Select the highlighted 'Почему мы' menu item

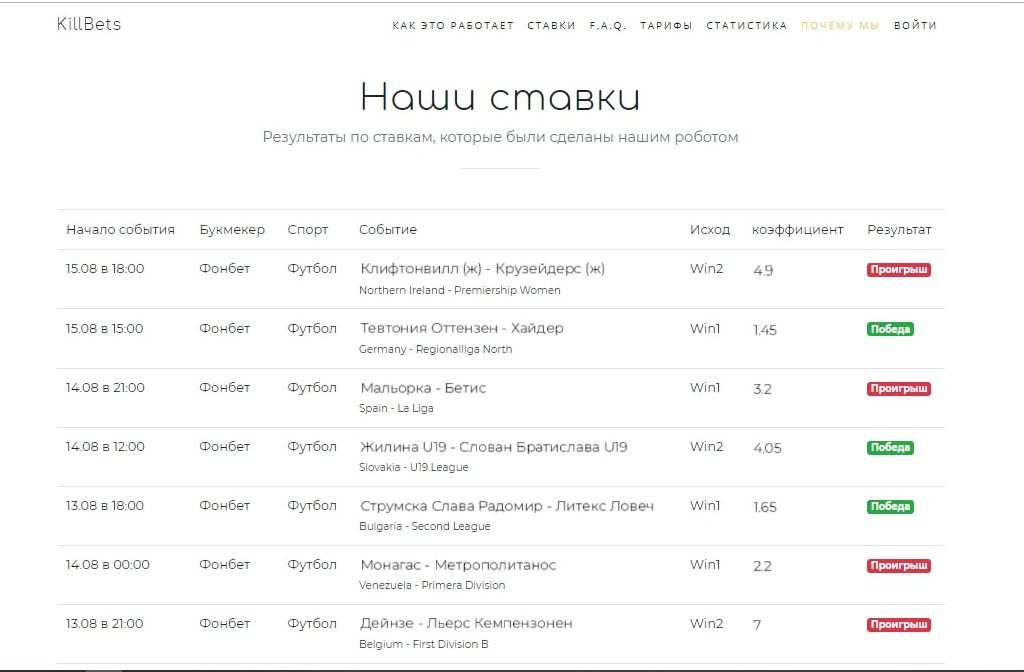click(x=840, y=25)
